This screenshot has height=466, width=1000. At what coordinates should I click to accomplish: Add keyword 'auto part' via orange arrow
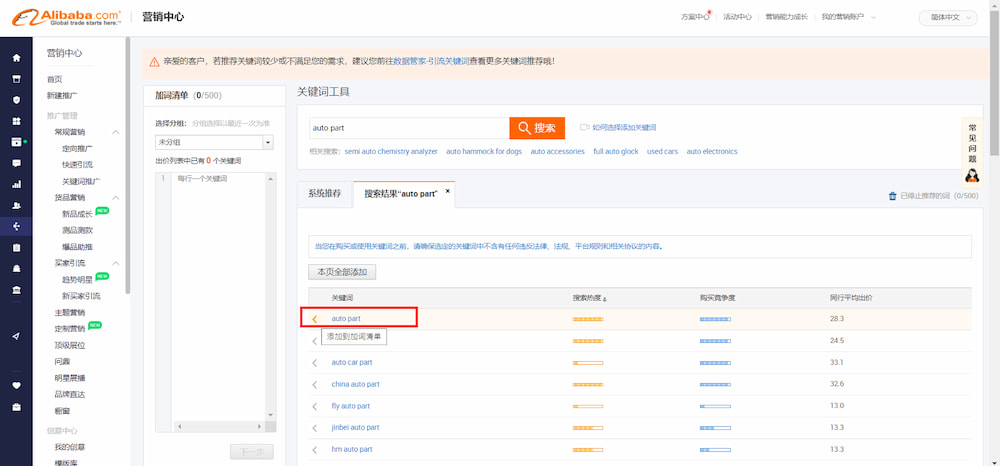[x=314, y=319]
